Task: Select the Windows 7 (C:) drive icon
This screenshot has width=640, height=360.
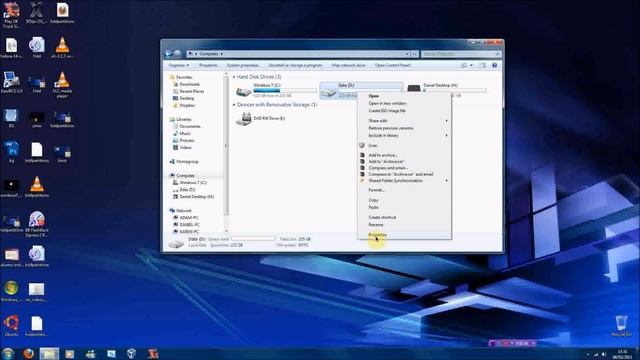Action: (244, 92)
